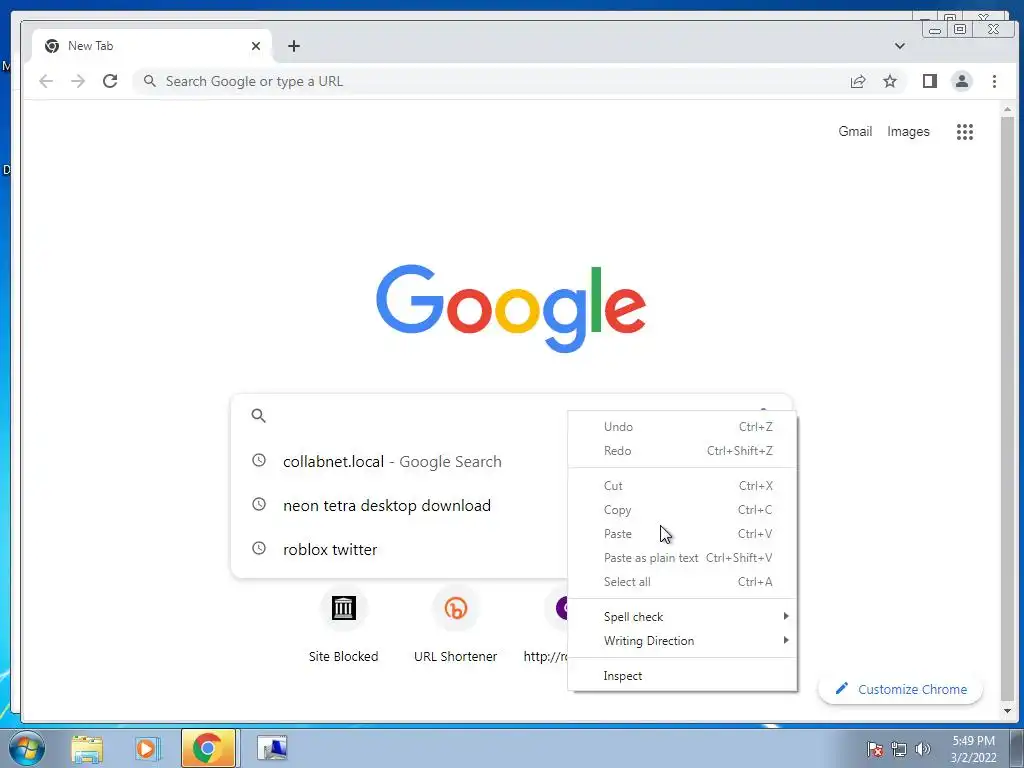Screen dimensions: 1024x768
Task: Expand the Writing Direction submenu
Action: coord(682,641)
